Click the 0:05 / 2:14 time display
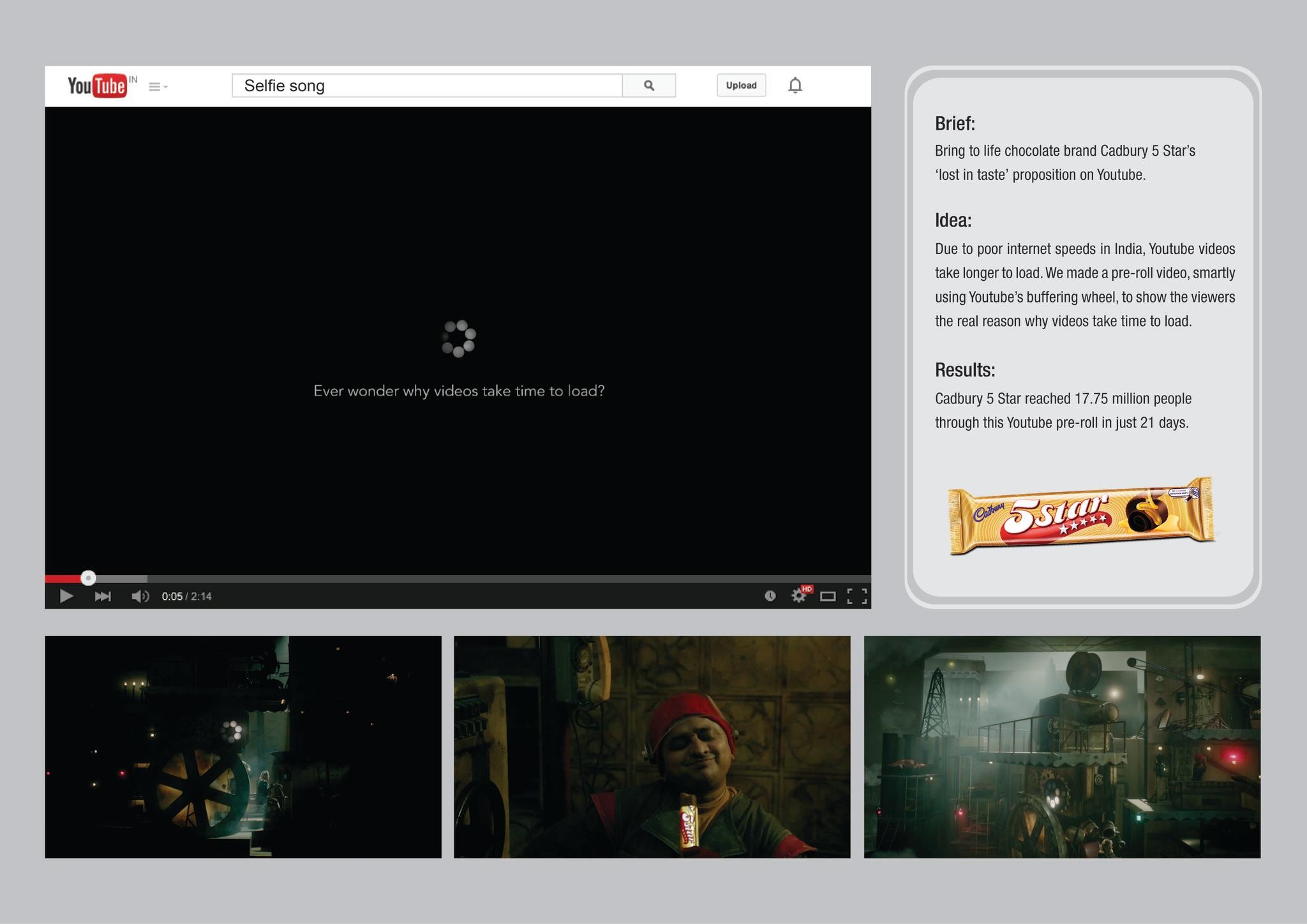The width and height of the screenshot is (1307, 924). tap(186, 596)
